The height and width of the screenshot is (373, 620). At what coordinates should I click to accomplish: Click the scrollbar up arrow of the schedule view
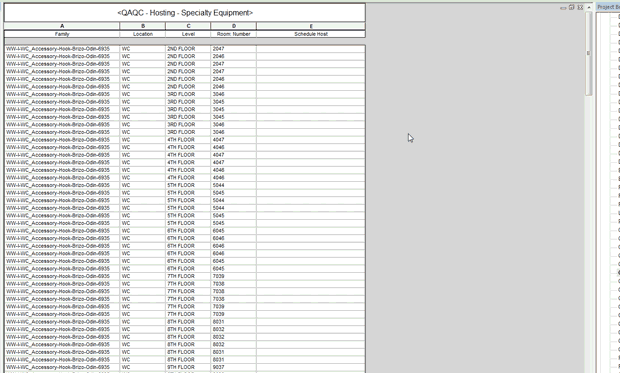point(589,8)
